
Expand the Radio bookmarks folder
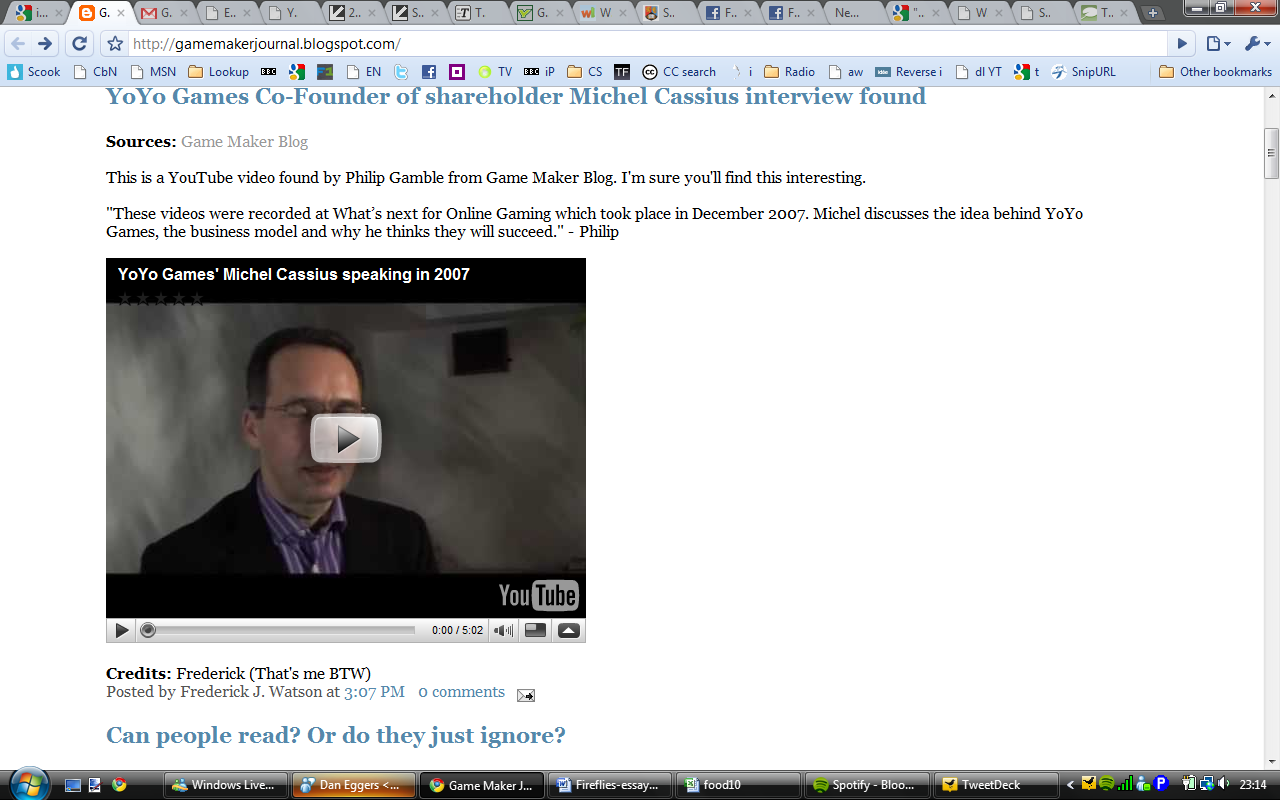[789, 72]
